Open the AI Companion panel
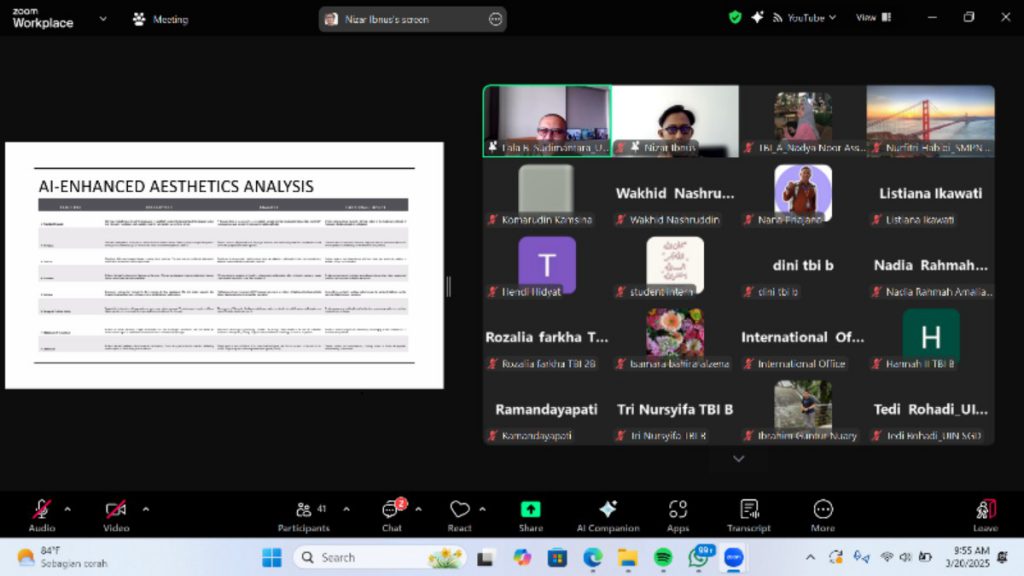 tap(607, 515)
